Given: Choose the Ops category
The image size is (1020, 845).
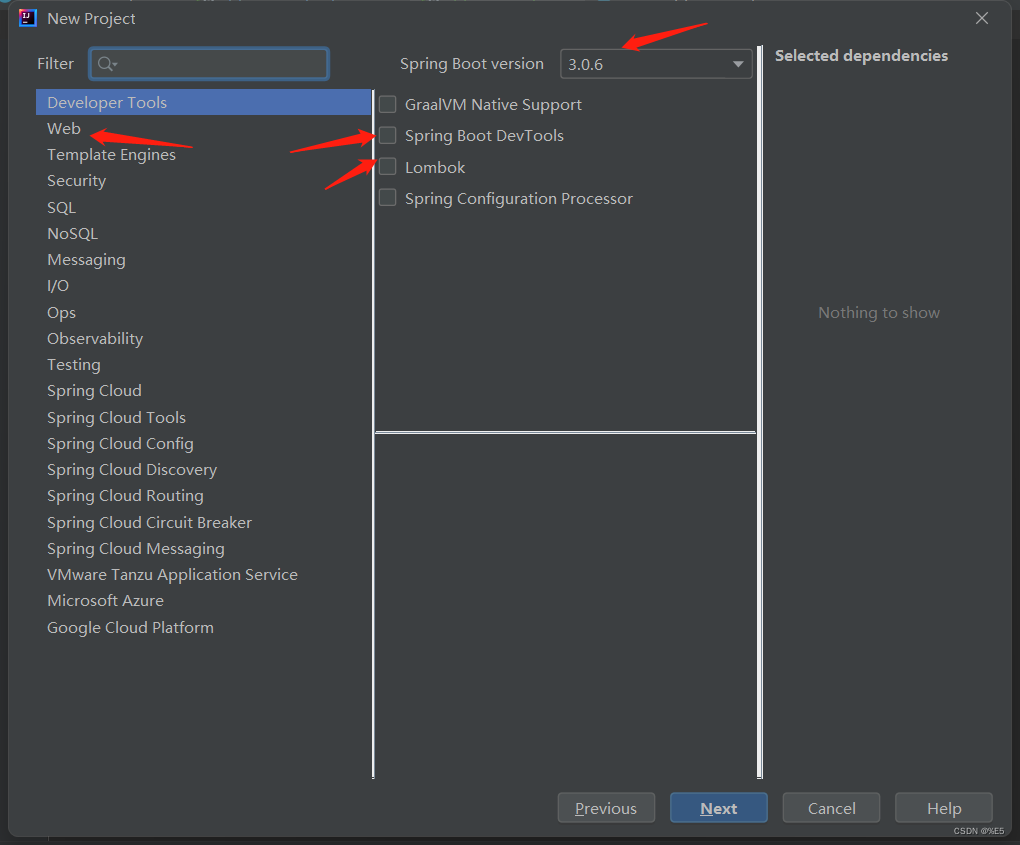Looking at the screenshot, I should (204, 312).
